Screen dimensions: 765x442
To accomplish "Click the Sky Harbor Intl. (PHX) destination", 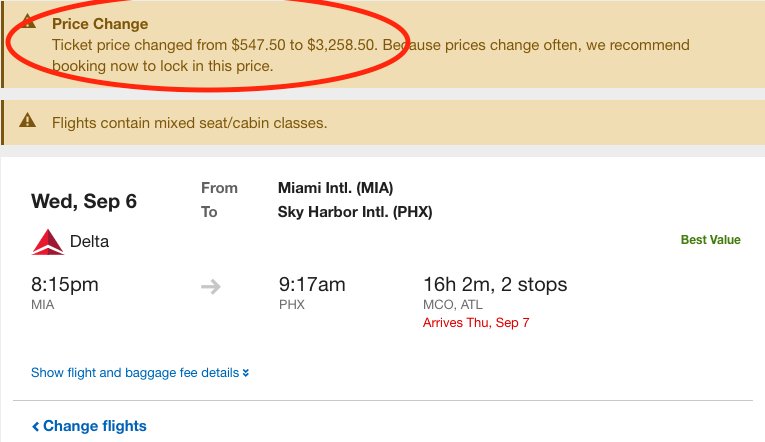I will (355, 212).
